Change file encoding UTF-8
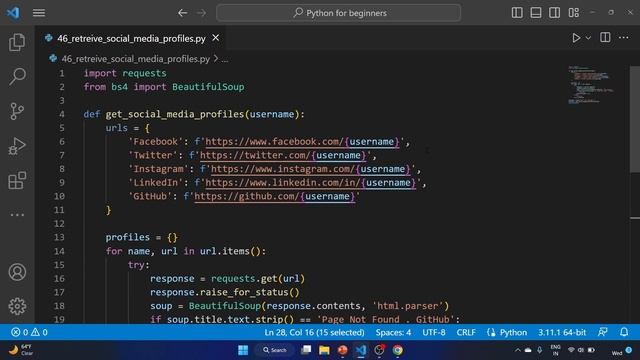Viewport: 640px width, 360px height. pyautogui.click(x=434, y=332)
